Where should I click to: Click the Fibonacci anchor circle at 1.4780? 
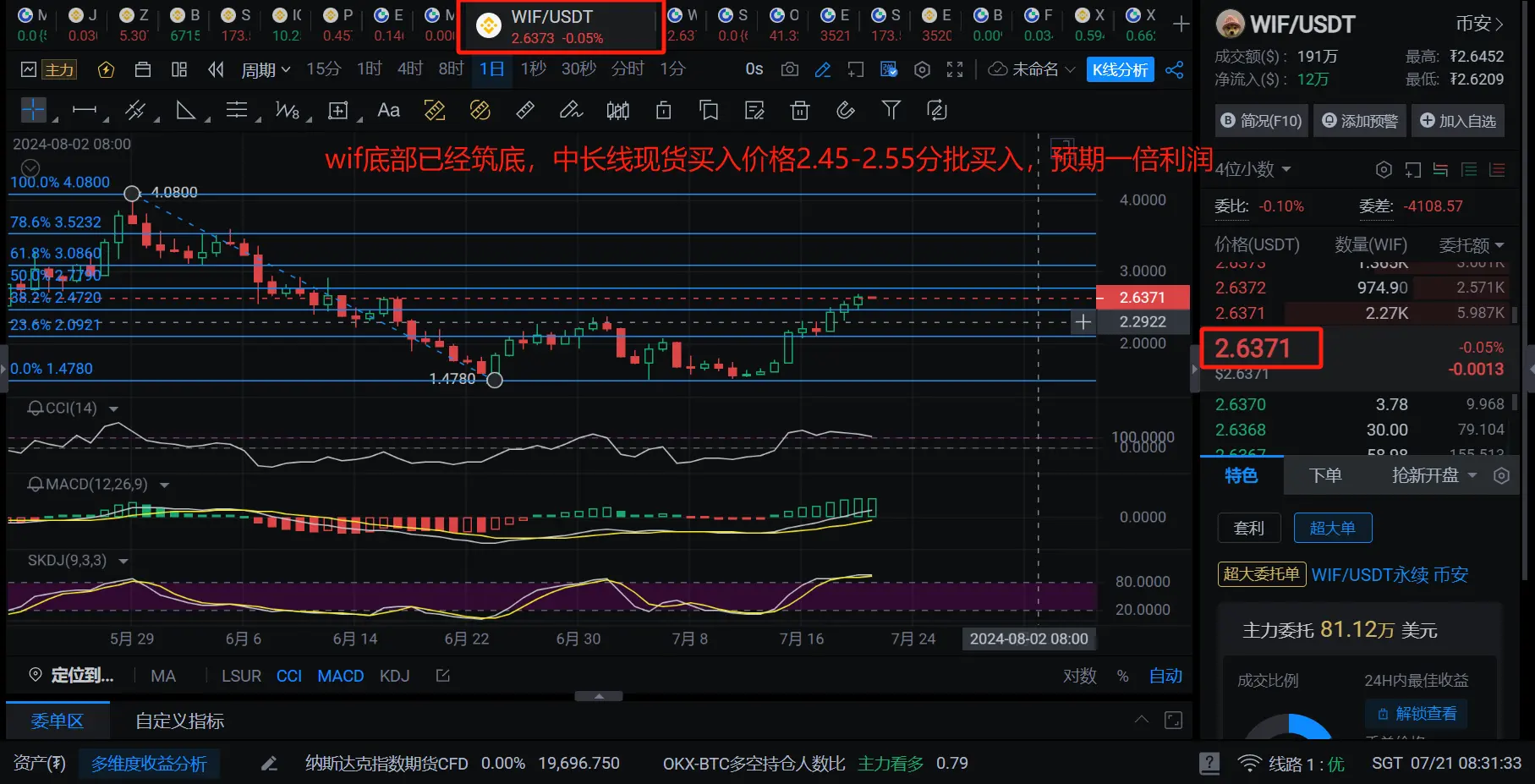495,380
